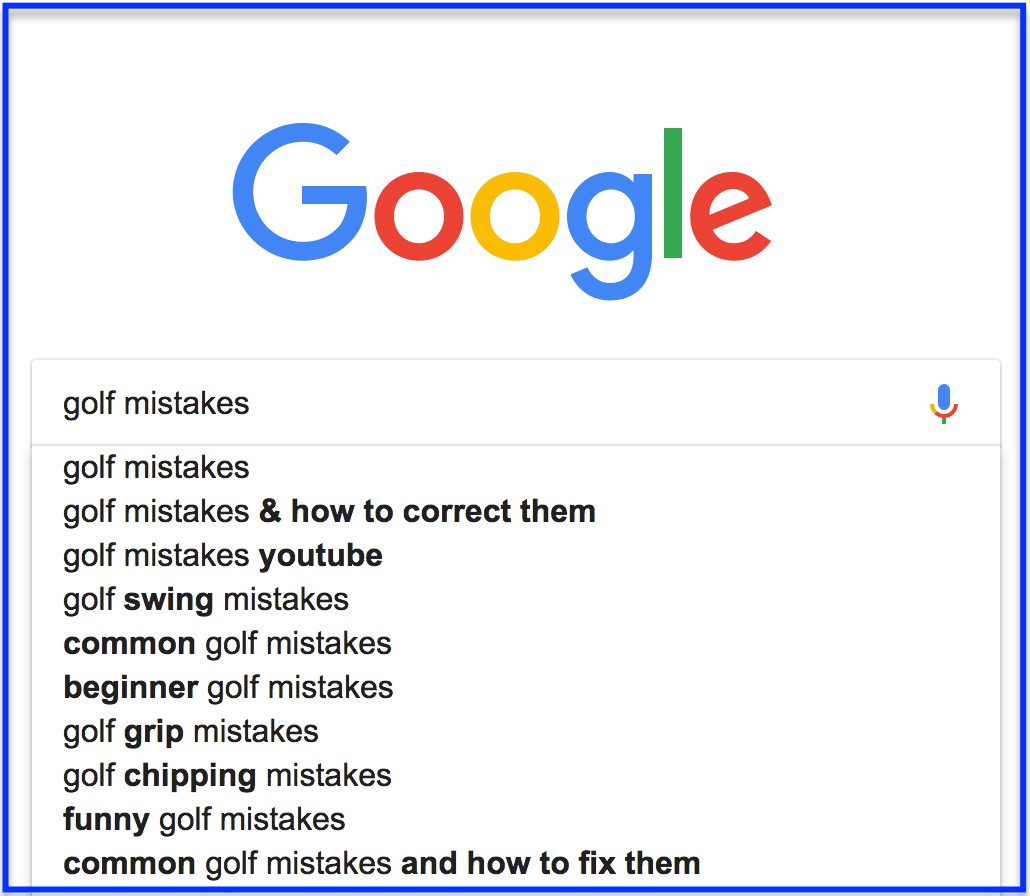Click the red first 'o' in logo

[419, 216]
